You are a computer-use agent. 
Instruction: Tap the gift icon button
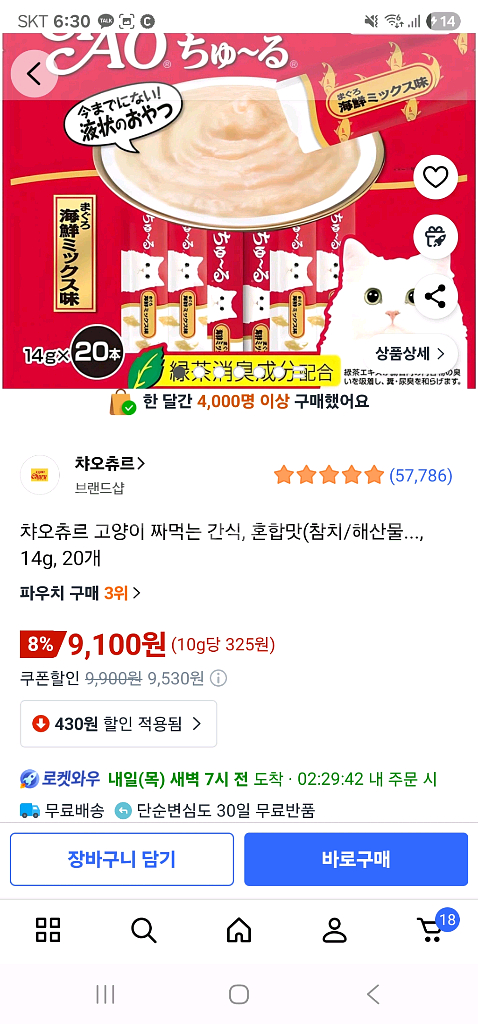coord(436,236)
